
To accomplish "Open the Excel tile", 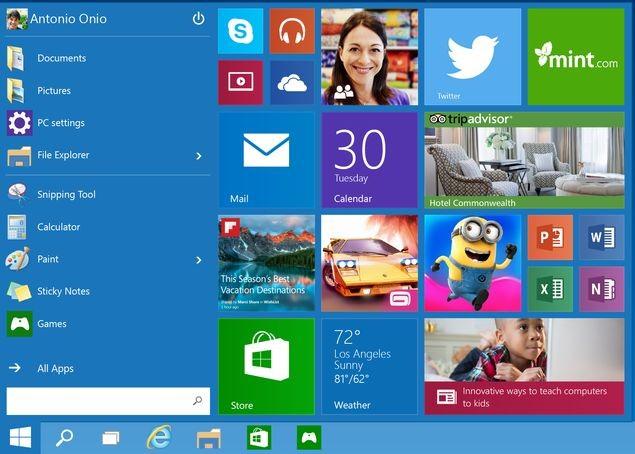I will [549, 289].
